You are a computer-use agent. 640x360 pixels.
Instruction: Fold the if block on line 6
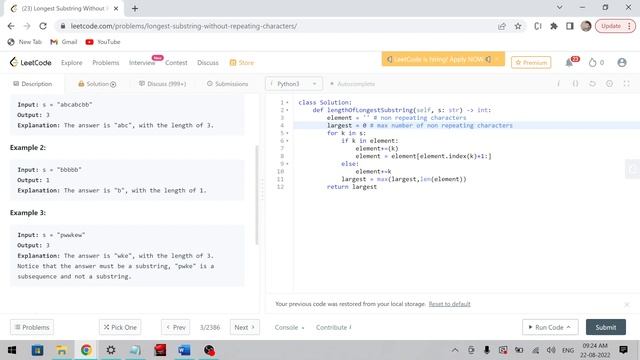click(x=287, y=141)
